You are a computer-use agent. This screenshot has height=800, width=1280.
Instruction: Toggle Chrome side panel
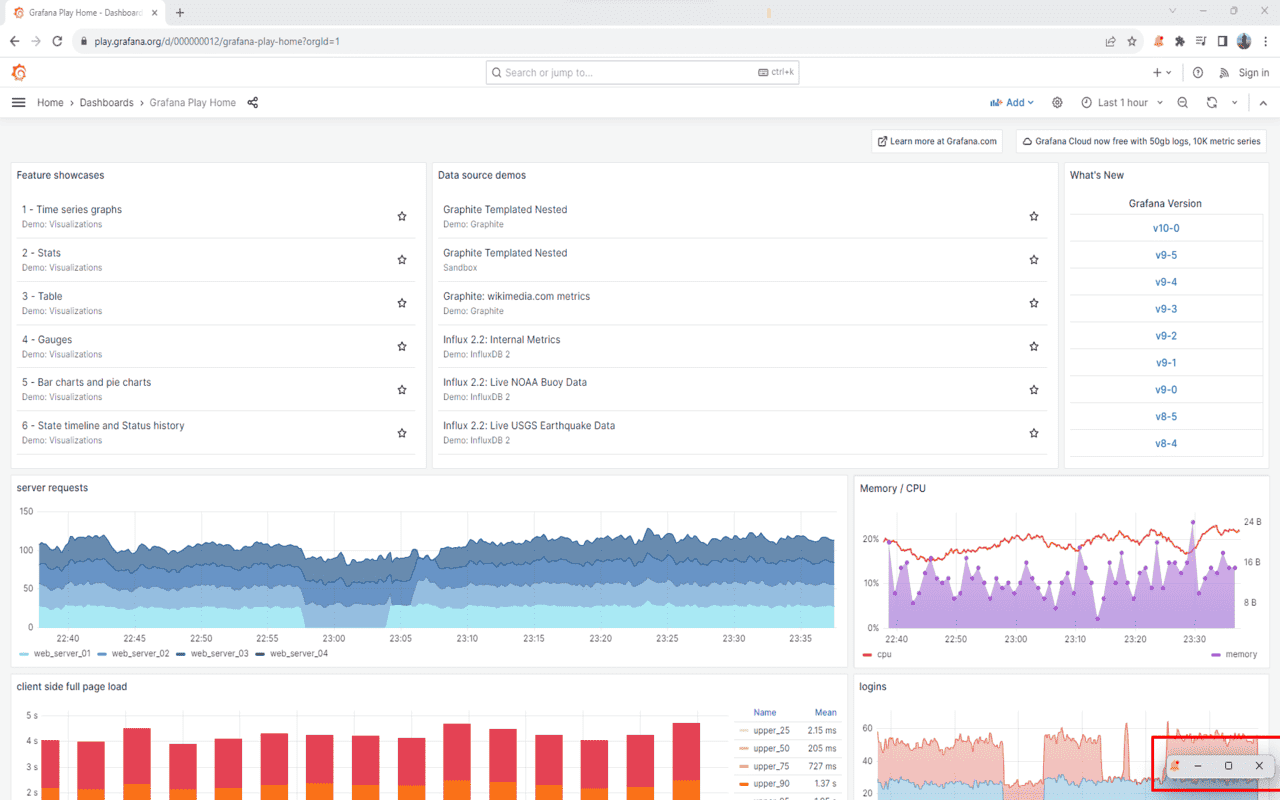click(x=1222, y=41)
